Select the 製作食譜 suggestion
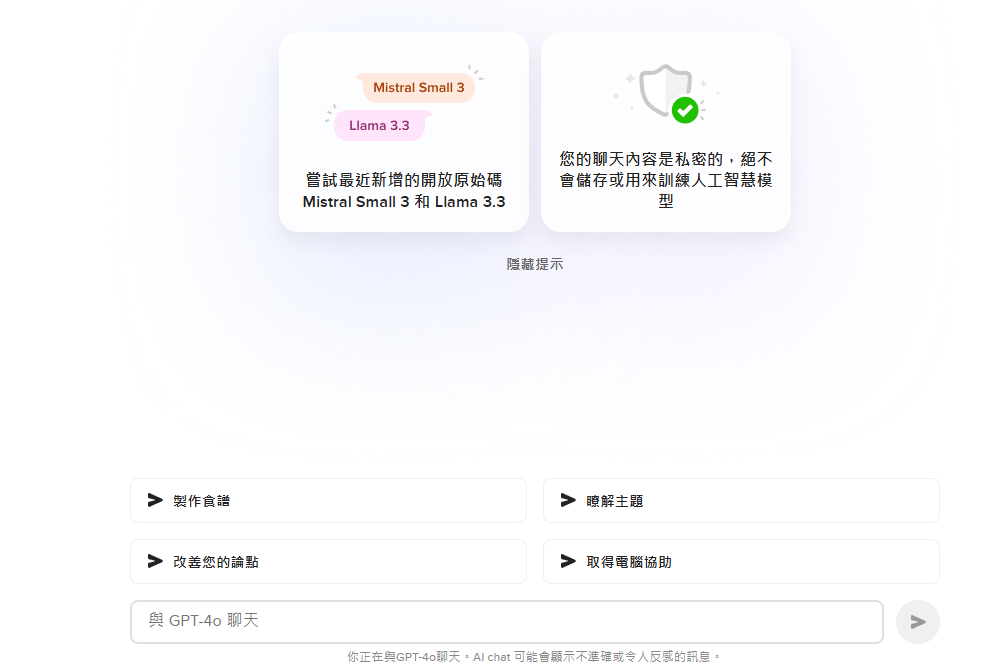 (x=328, y=500)
